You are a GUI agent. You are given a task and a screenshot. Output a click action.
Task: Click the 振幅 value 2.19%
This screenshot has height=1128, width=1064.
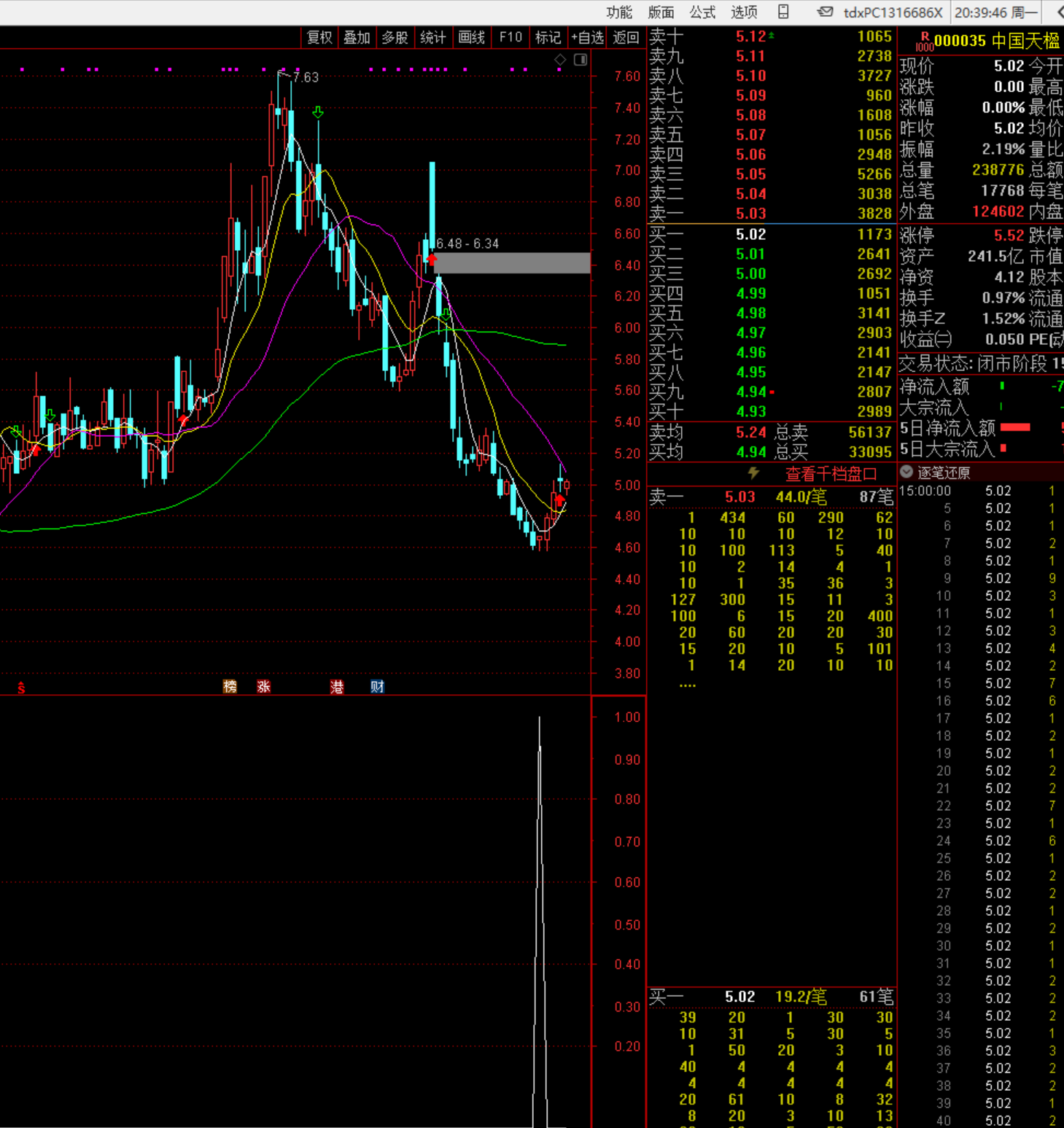(x=1003, y=149)
